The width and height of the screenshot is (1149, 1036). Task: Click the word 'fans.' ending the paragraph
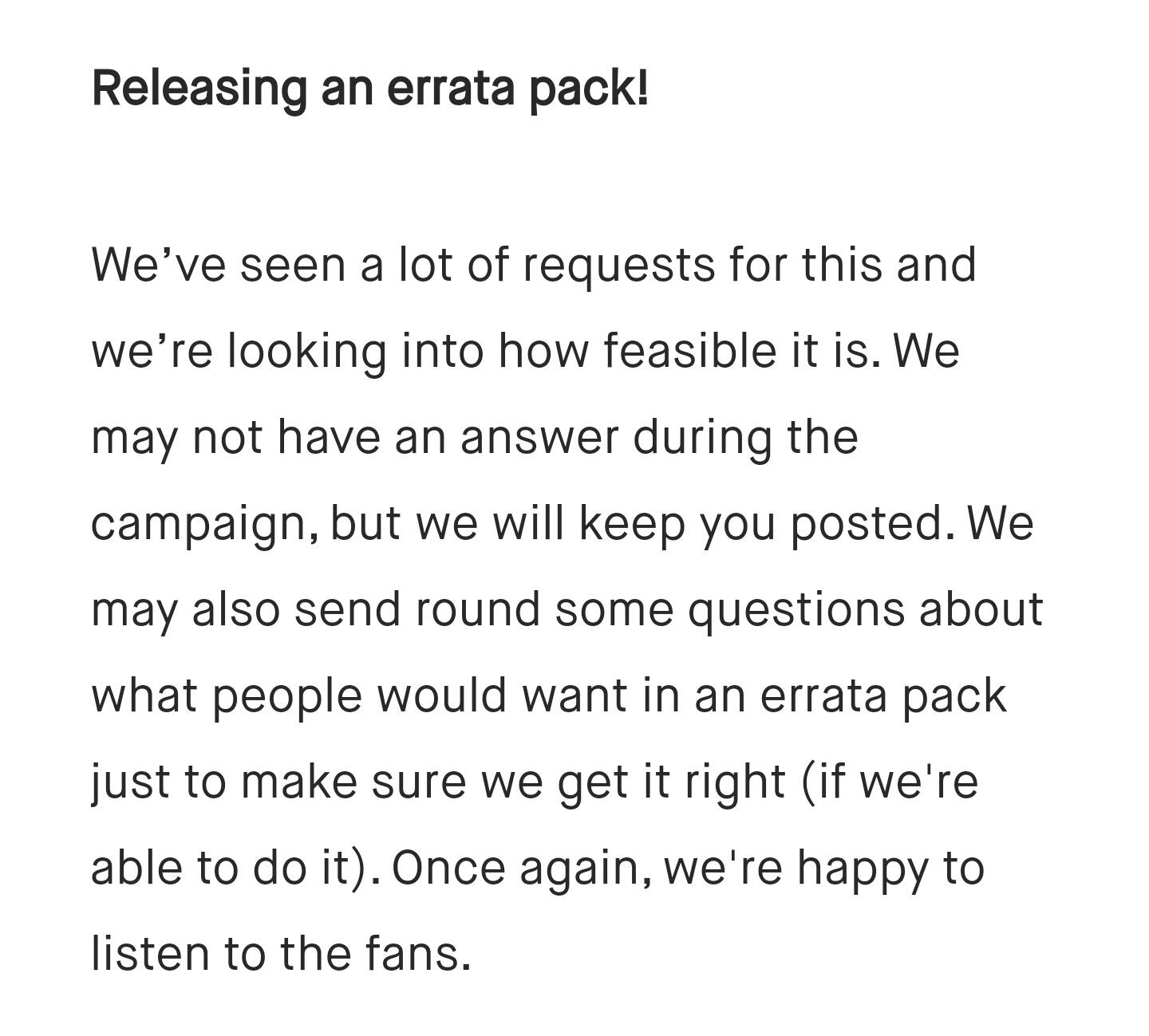[x=418, y=953]
